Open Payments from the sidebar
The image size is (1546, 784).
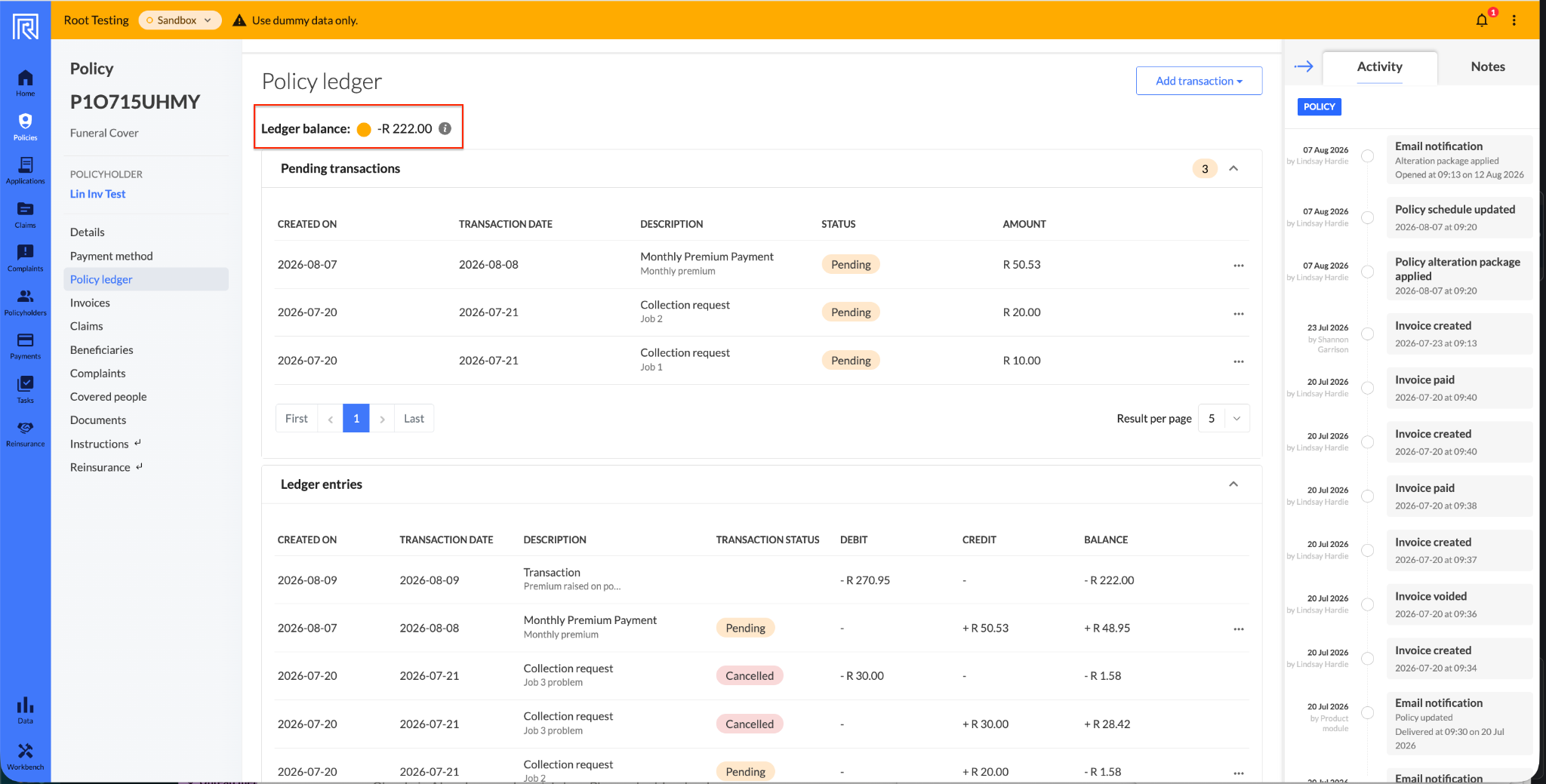25,346
